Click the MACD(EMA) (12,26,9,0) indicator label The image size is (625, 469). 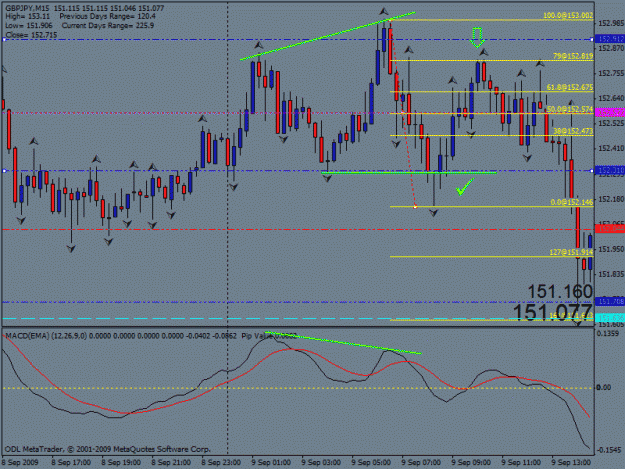(46, 336)
